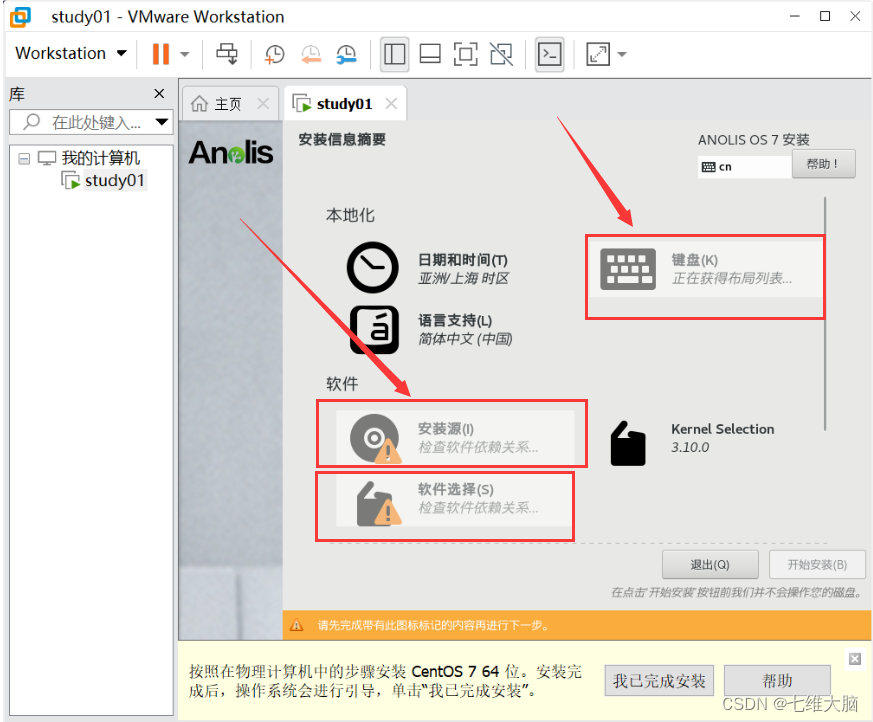The width and height of the screenshot is (873, 722).
Task: Select 我的计算机 in the library tree
Action: coord(100,158)
